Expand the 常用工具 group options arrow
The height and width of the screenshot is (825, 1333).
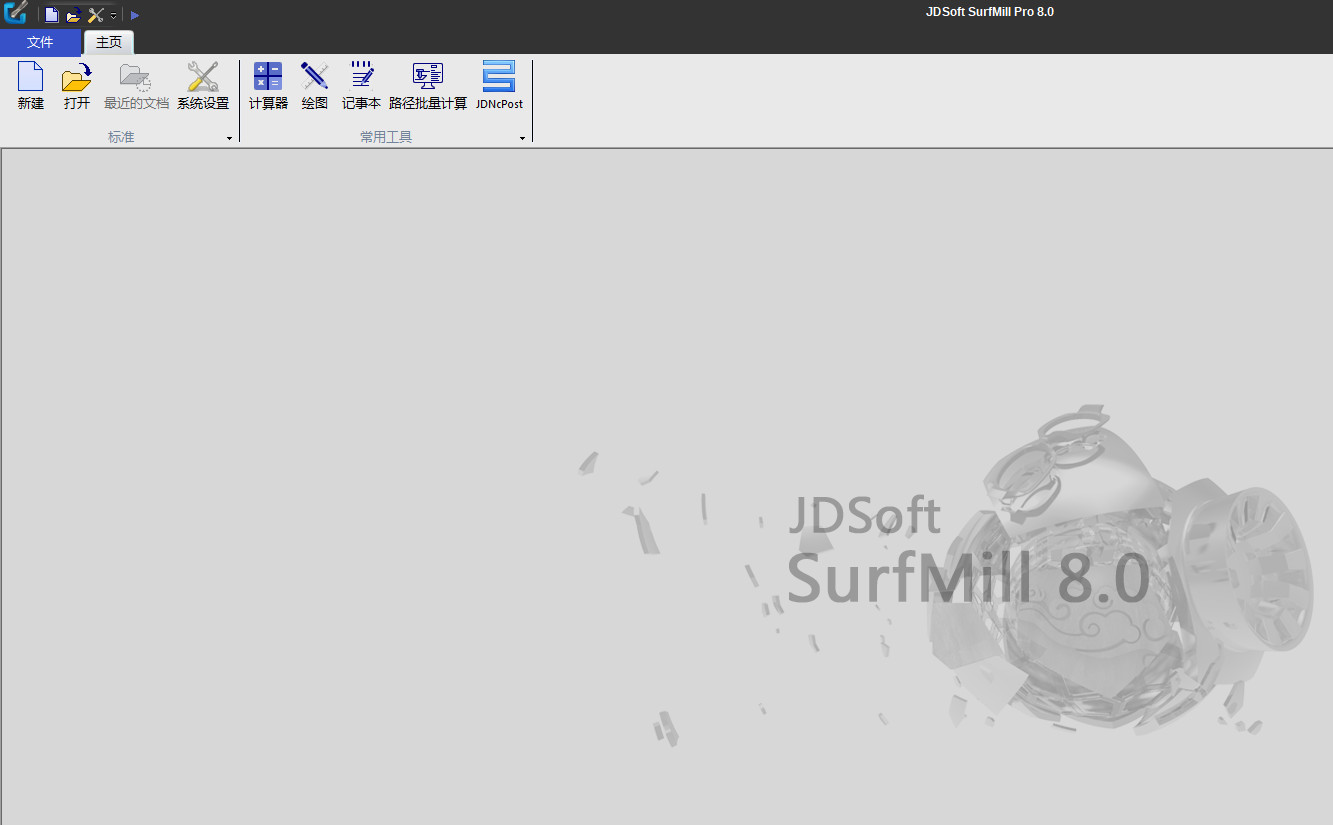point(522,138)
